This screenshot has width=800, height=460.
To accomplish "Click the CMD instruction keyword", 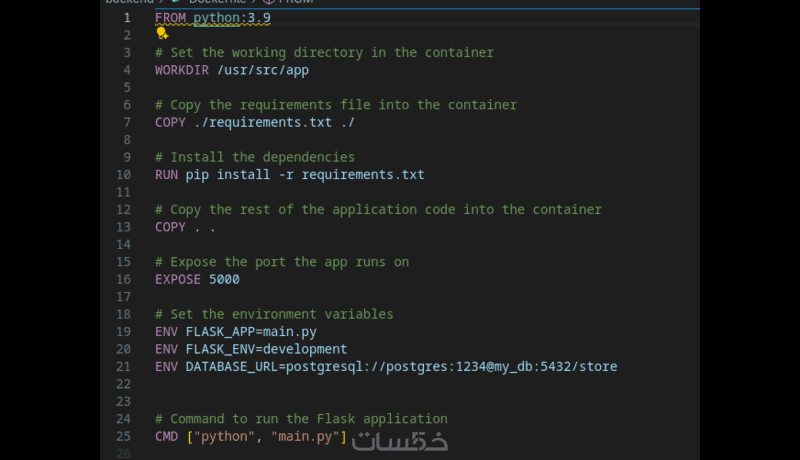I will click(x=166, y=437).
